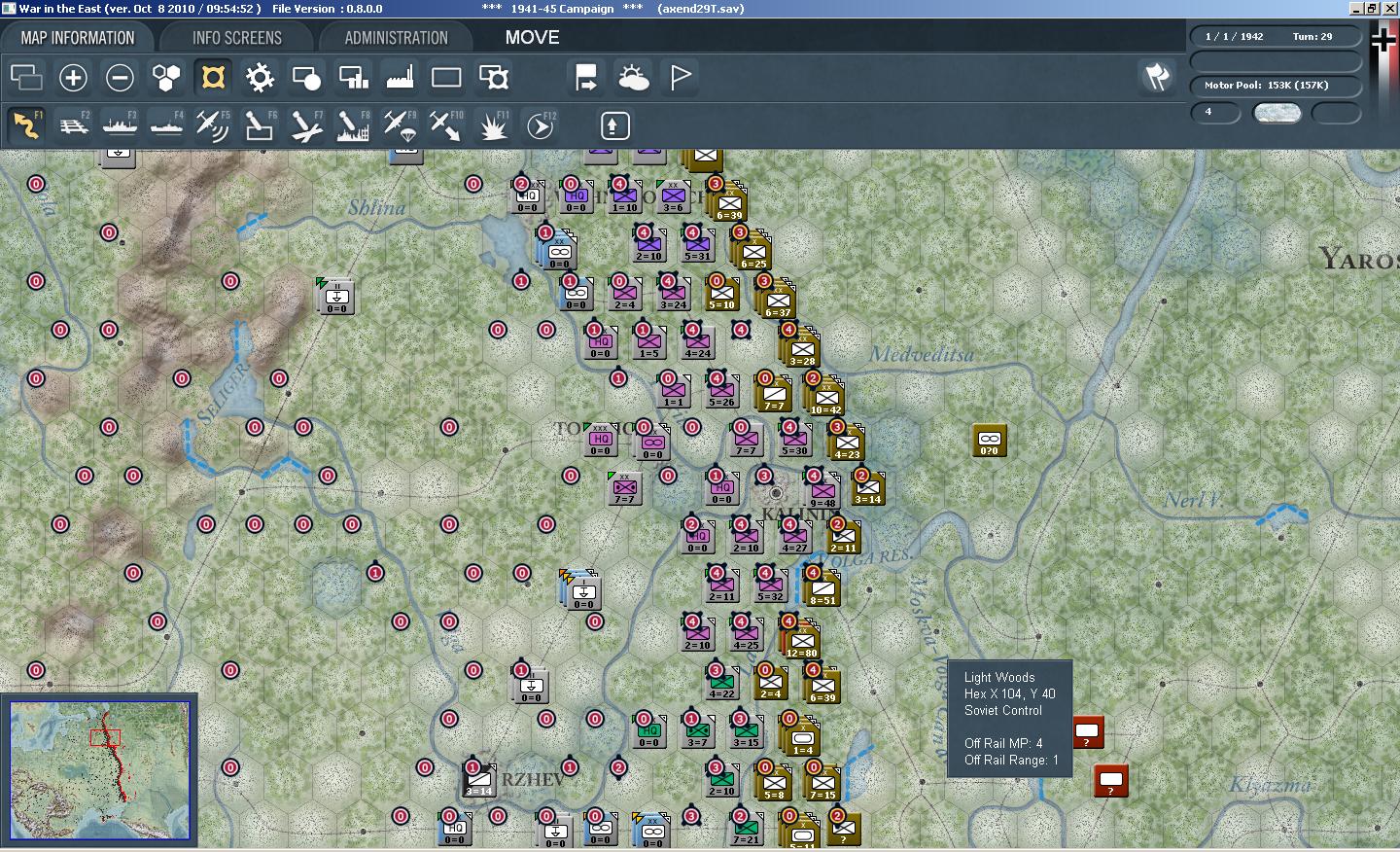Click the boxed up-arrow toolbar icon
Image resolution: width=1400 pixels, height=852 pixels.
[614, 125]
